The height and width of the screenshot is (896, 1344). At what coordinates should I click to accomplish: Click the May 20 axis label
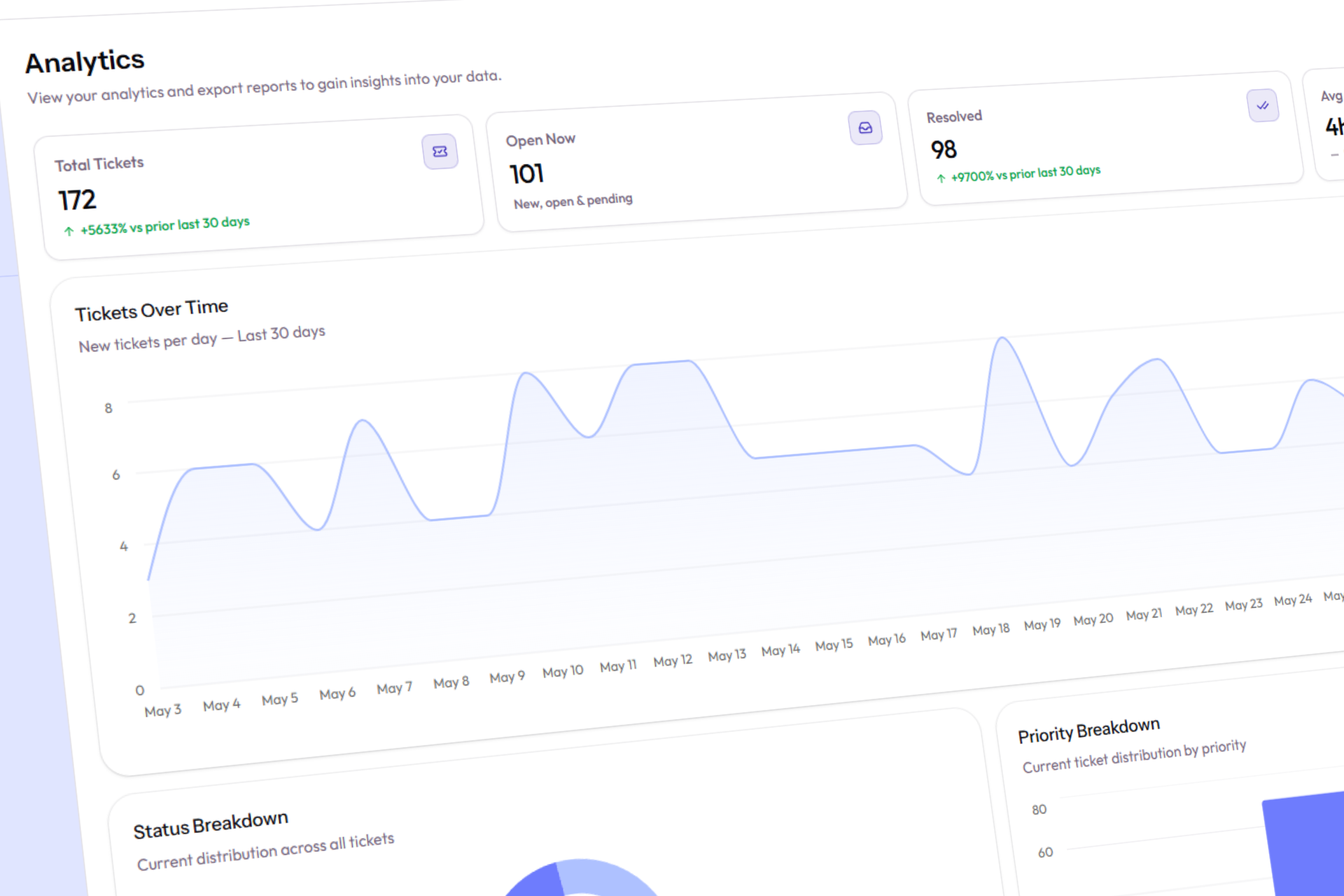[1093, 619]
